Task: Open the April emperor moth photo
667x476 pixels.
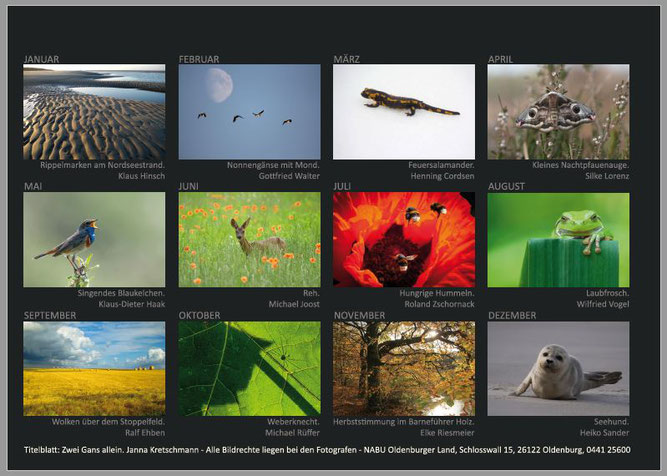Action: pyautogui.click(x=558, y=112)
